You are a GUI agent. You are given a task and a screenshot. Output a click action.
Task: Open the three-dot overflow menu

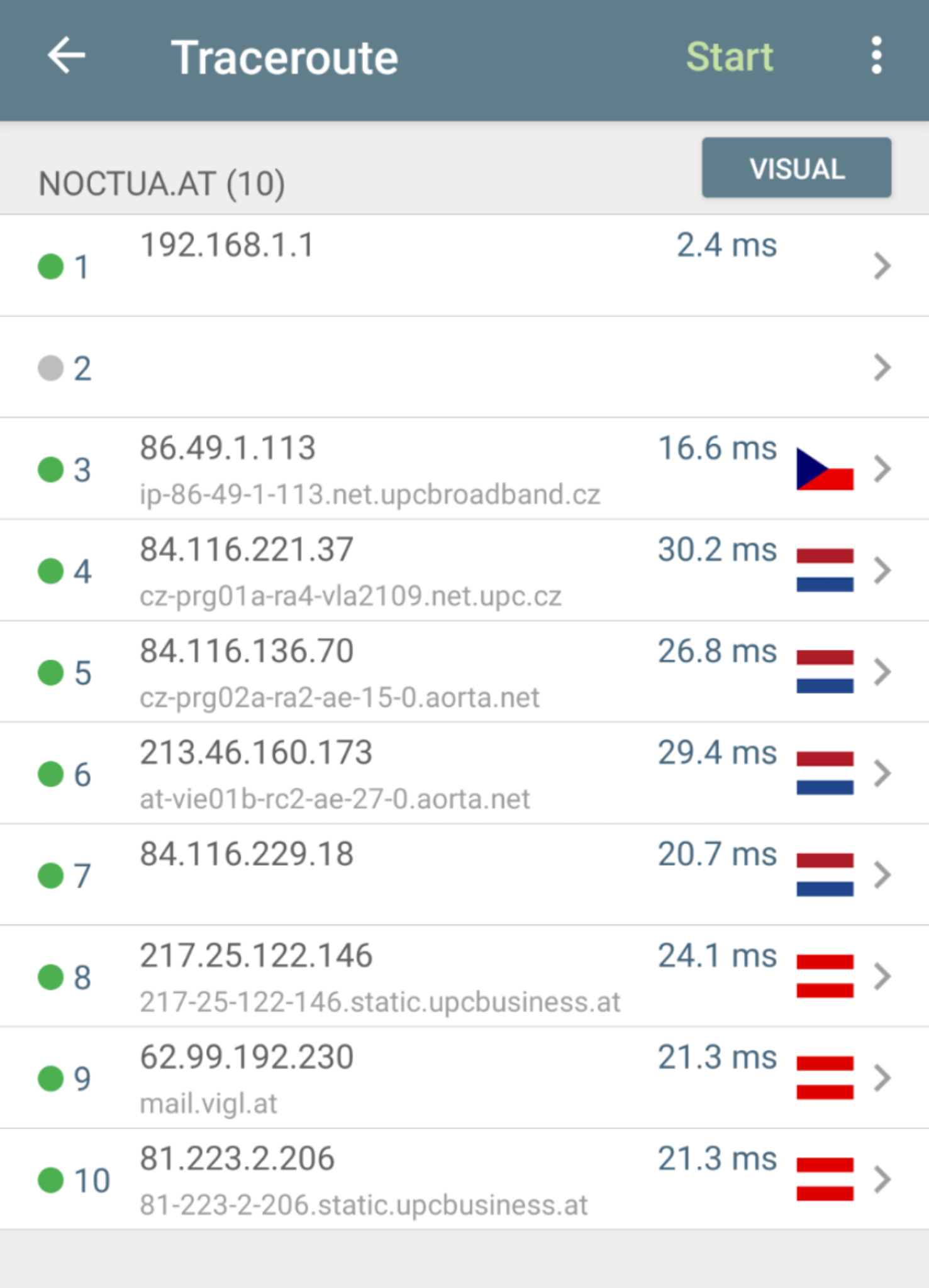876,56
